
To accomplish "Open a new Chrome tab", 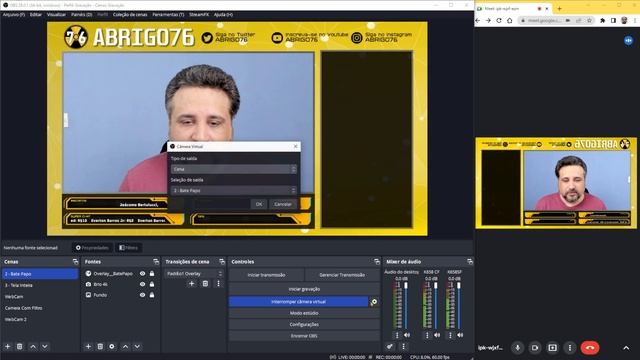I will [559, 9].
